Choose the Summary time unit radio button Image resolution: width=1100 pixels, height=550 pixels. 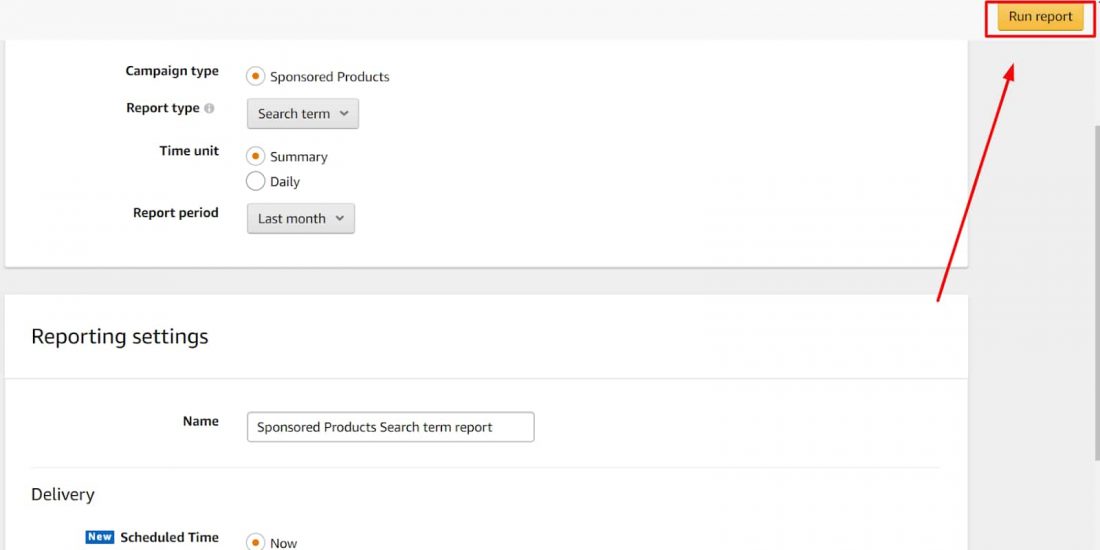coord(255,156)
